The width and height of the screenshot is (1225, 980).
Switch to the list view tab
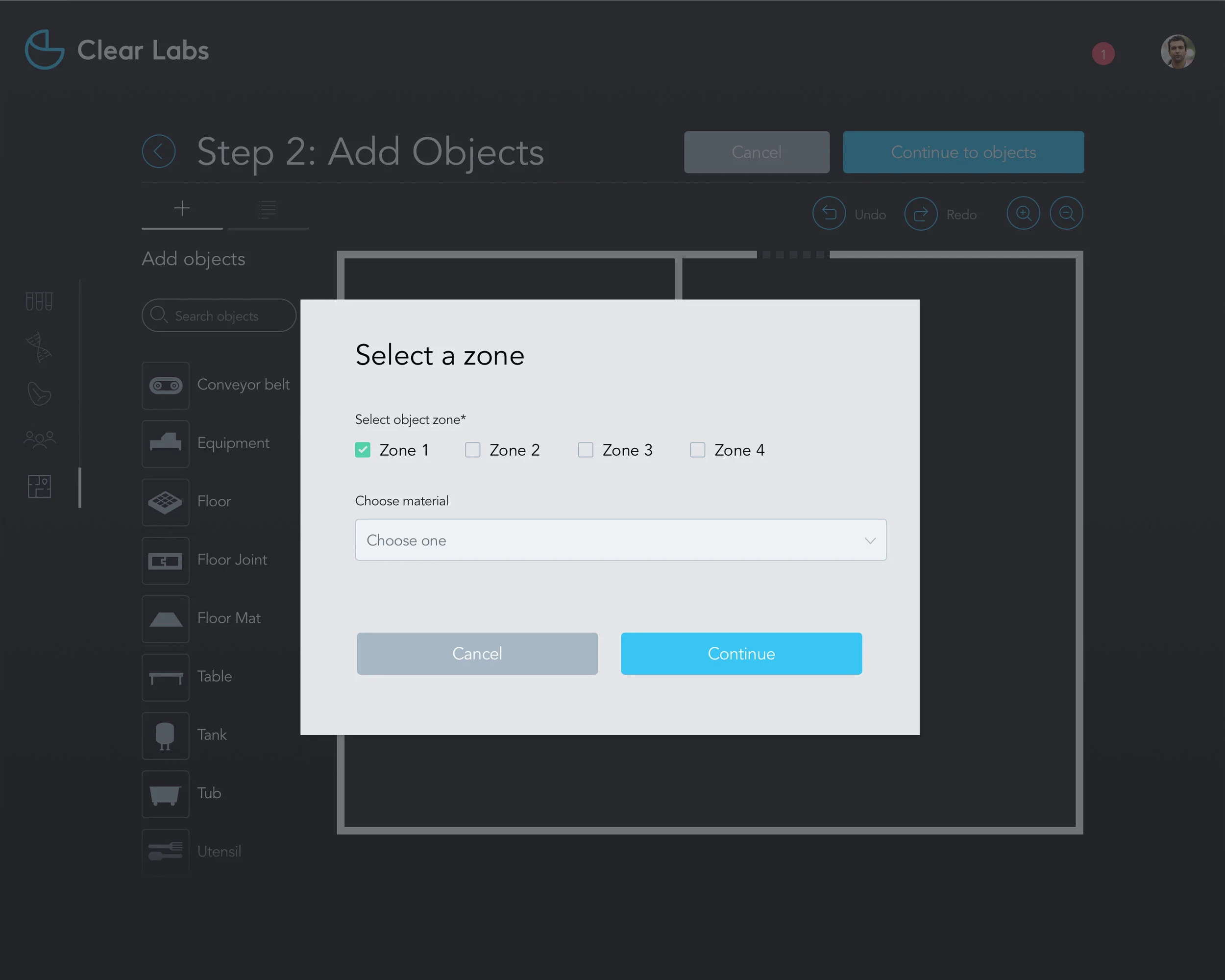point(268,210)
